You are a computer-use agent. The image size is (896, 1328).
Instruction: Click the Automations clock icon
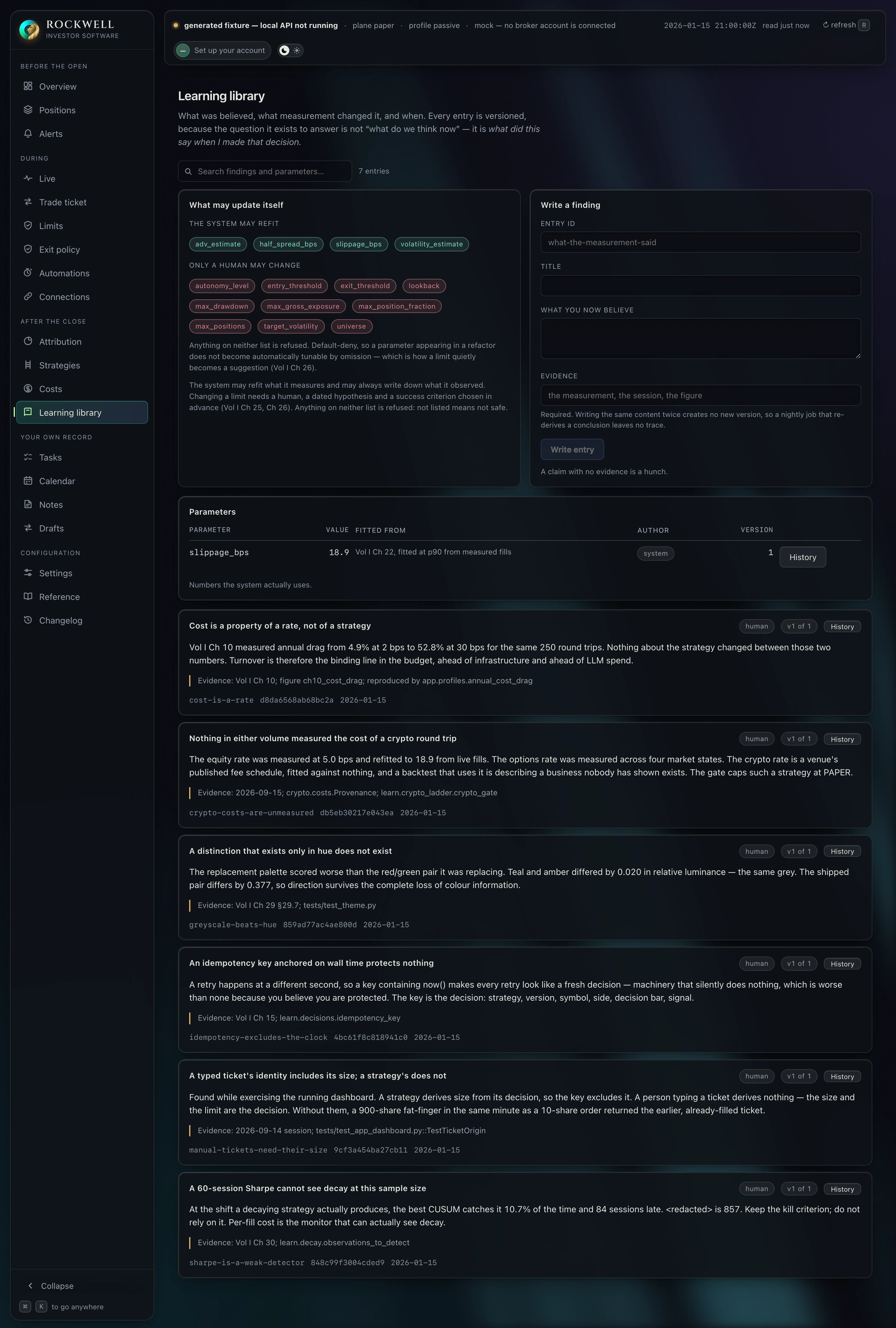pos(27,273)
